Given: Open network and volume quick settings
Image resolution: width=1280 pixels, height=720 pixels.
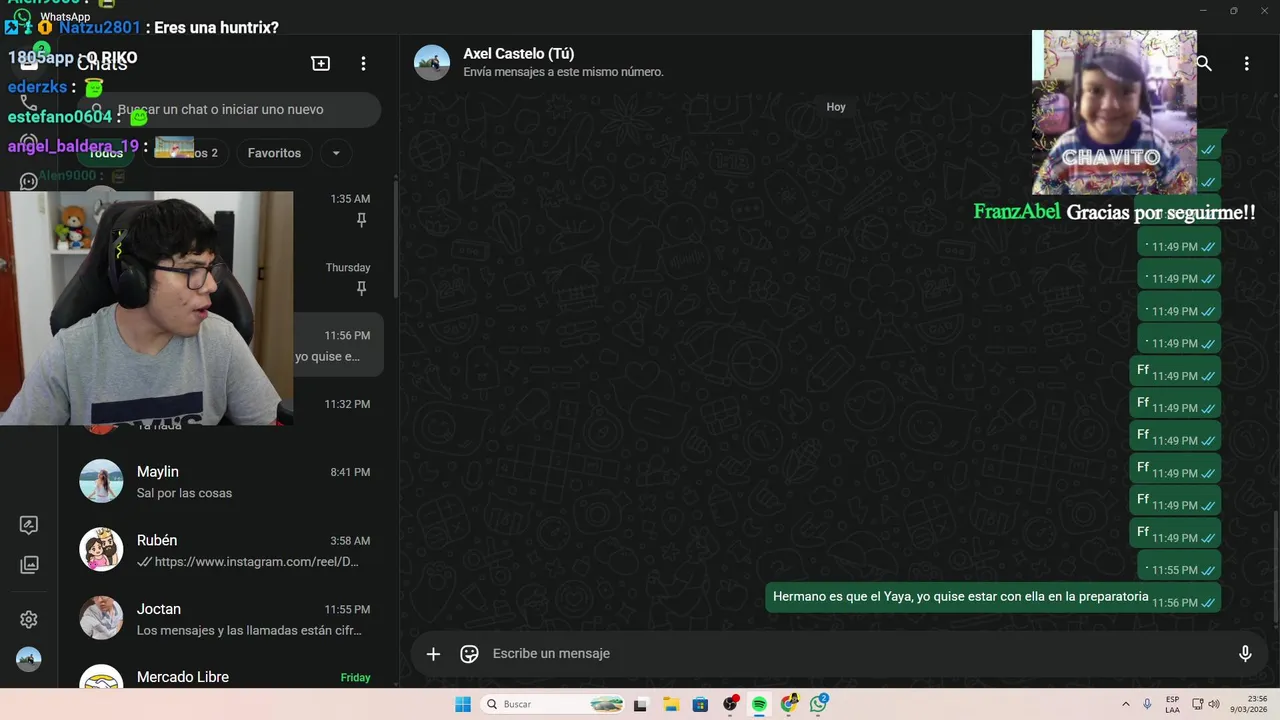Looking at the screenshot, I should 1205,704.
